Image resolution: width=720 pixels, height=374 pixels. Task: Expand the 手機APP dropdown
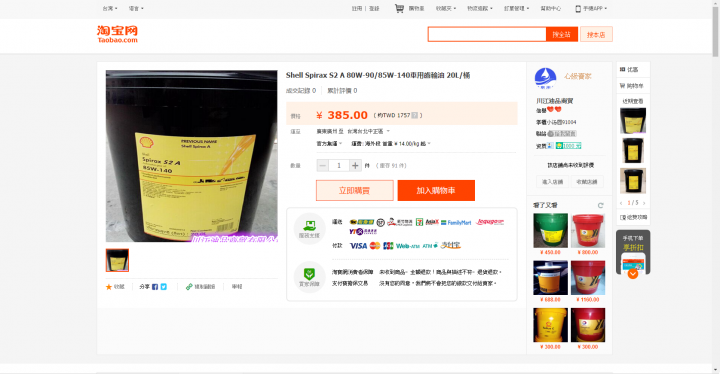tap(595, 8)
